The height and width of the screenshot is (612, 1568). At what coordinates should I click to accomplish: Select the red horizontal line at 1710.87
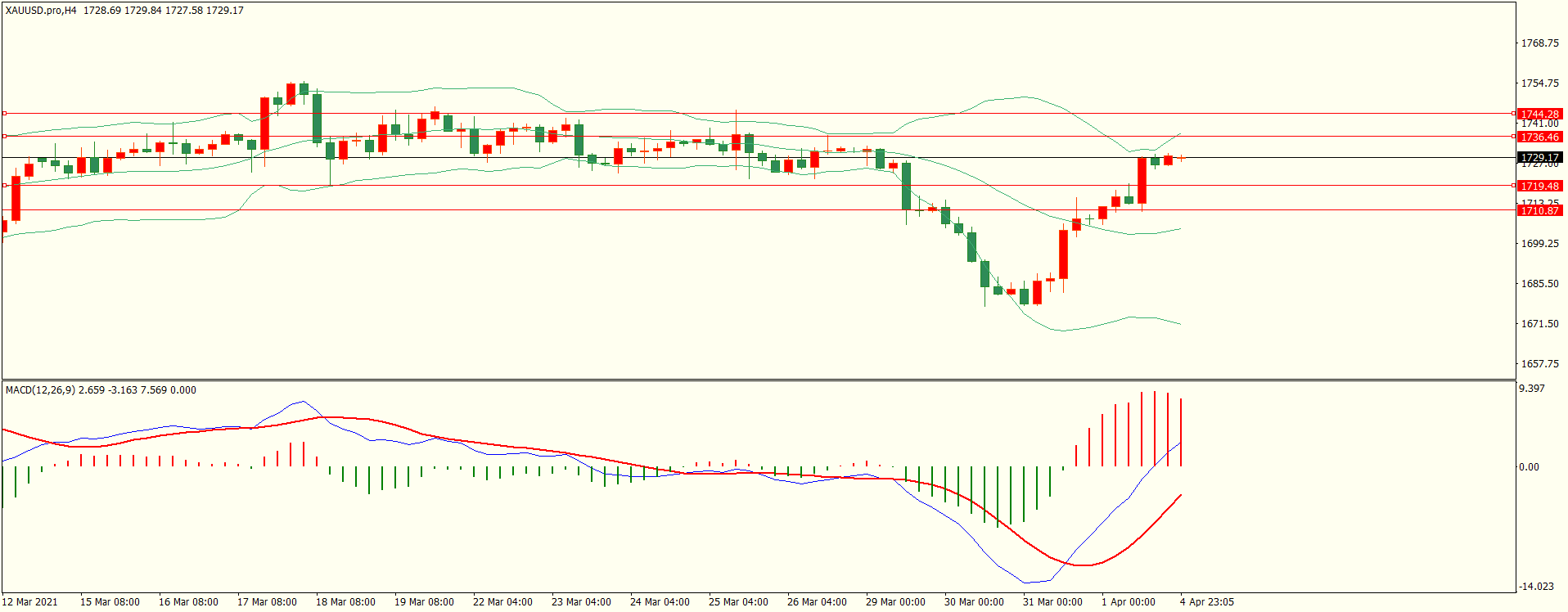click(x=759, y=210)
